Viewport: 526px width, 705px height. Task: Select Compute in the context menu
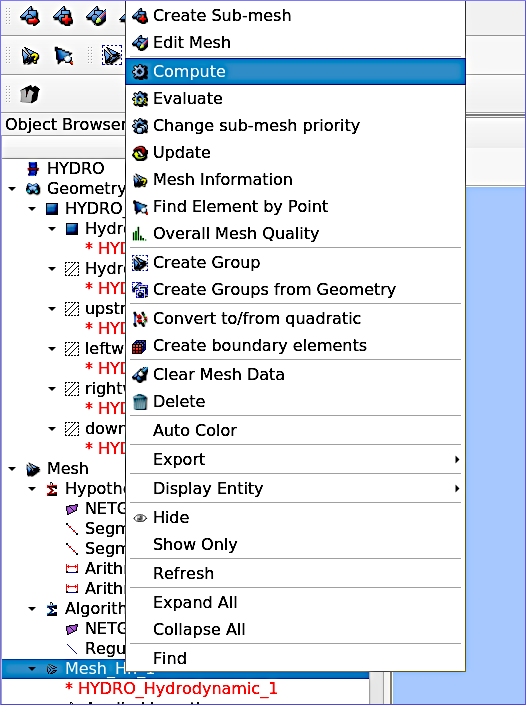pos(295,71)
